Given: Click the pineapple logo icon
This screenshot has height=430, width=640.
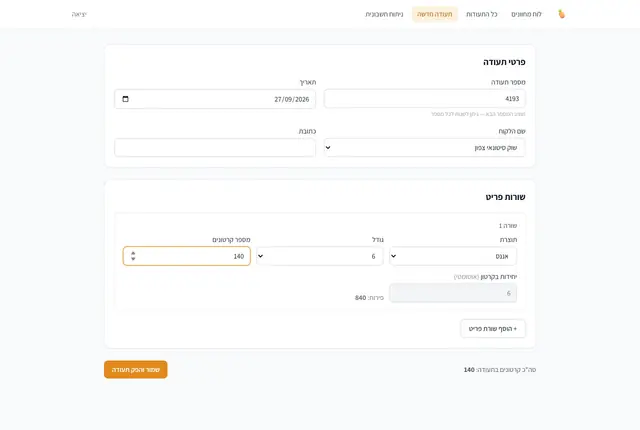Looking at the screenshot, I should [562, 14].
